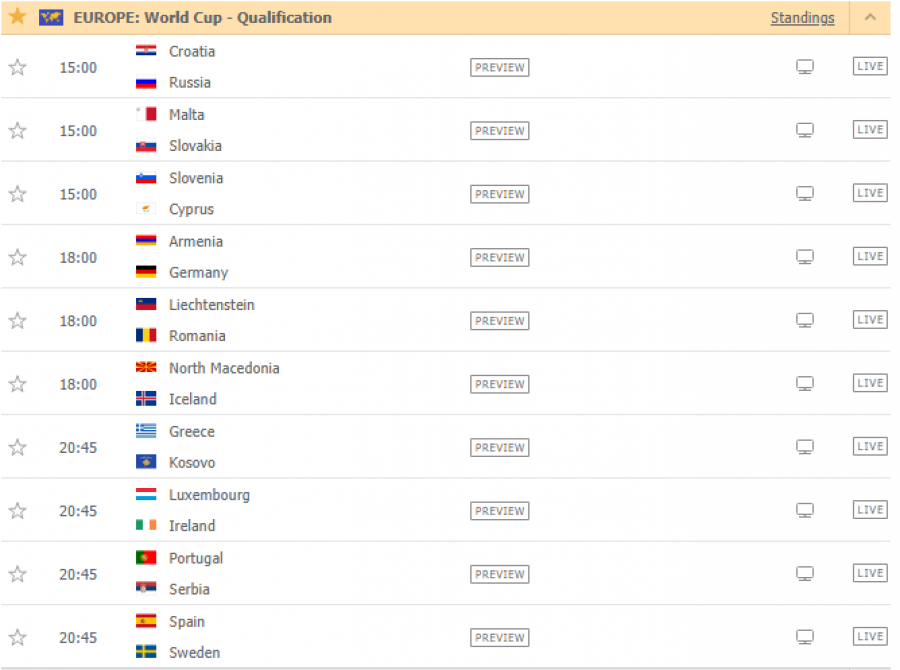Toggle favorite star for Greece vs Kosovo

(18, 447)
